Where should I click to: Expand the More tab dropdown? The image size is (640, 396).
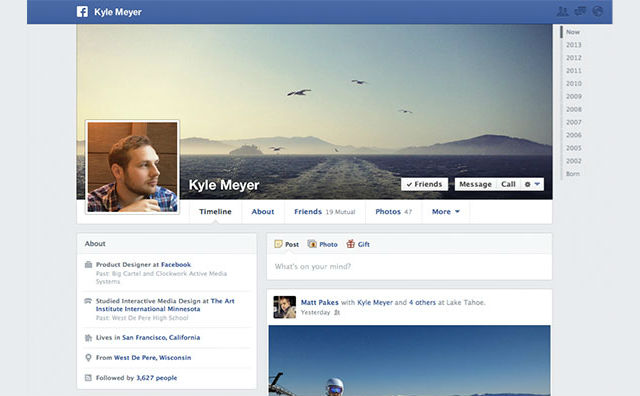[x=446, y=211]
